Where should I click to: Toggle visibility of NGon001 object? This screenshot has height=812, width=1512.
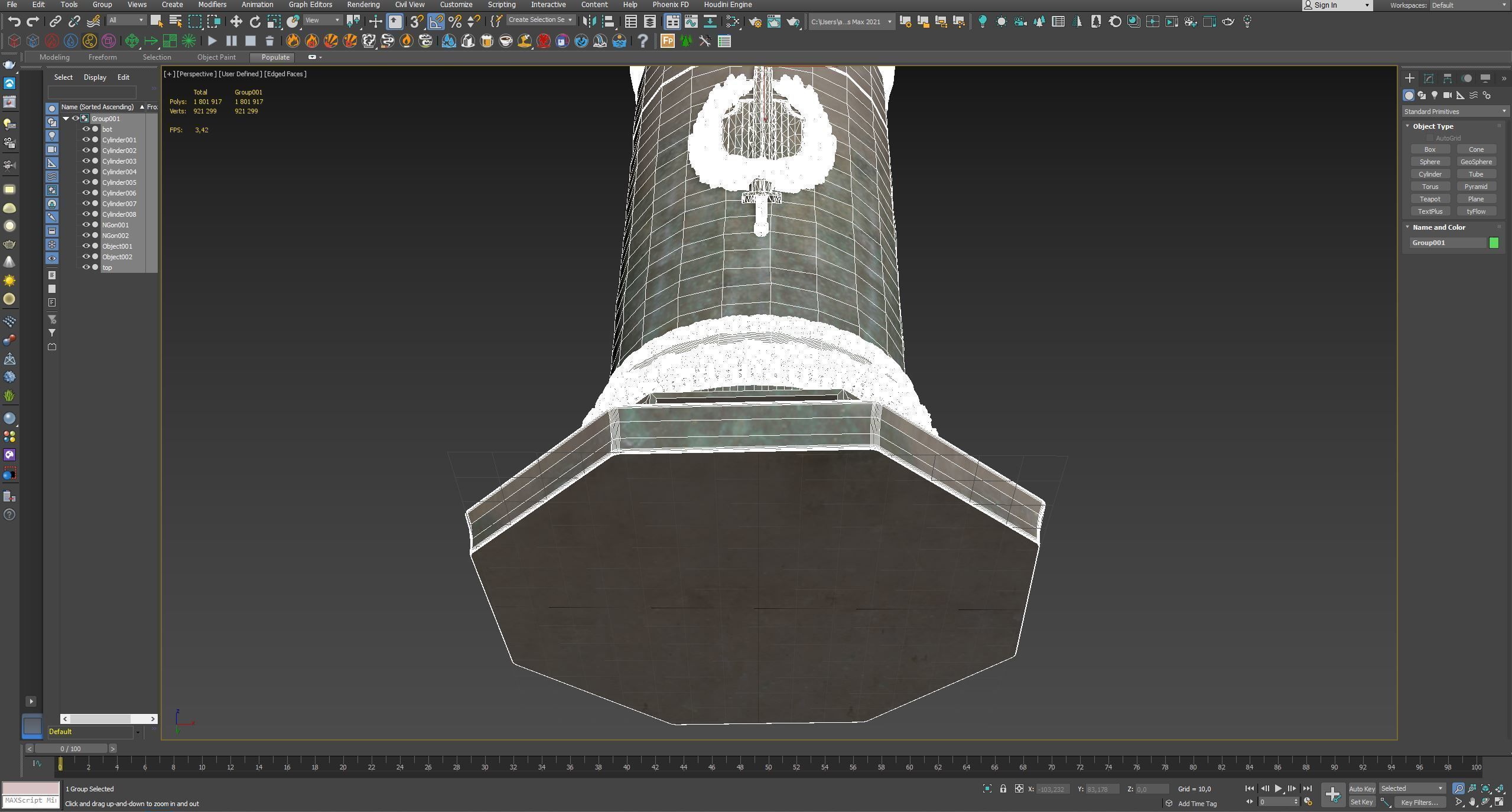[86, 225]
